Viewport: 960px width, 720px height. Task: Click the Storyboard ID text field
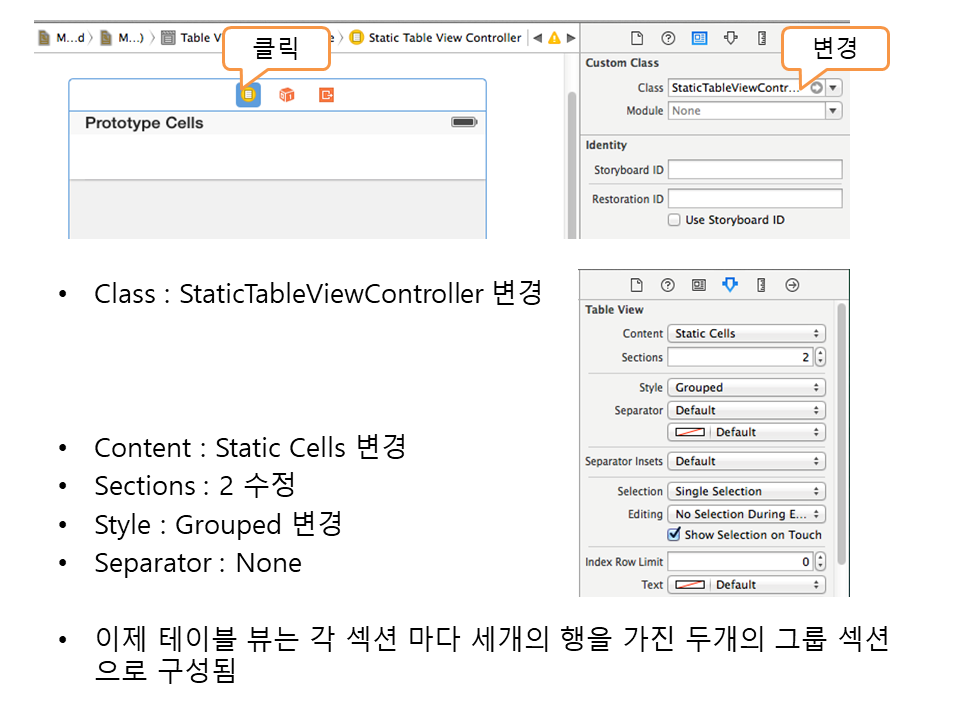[755, 170]
